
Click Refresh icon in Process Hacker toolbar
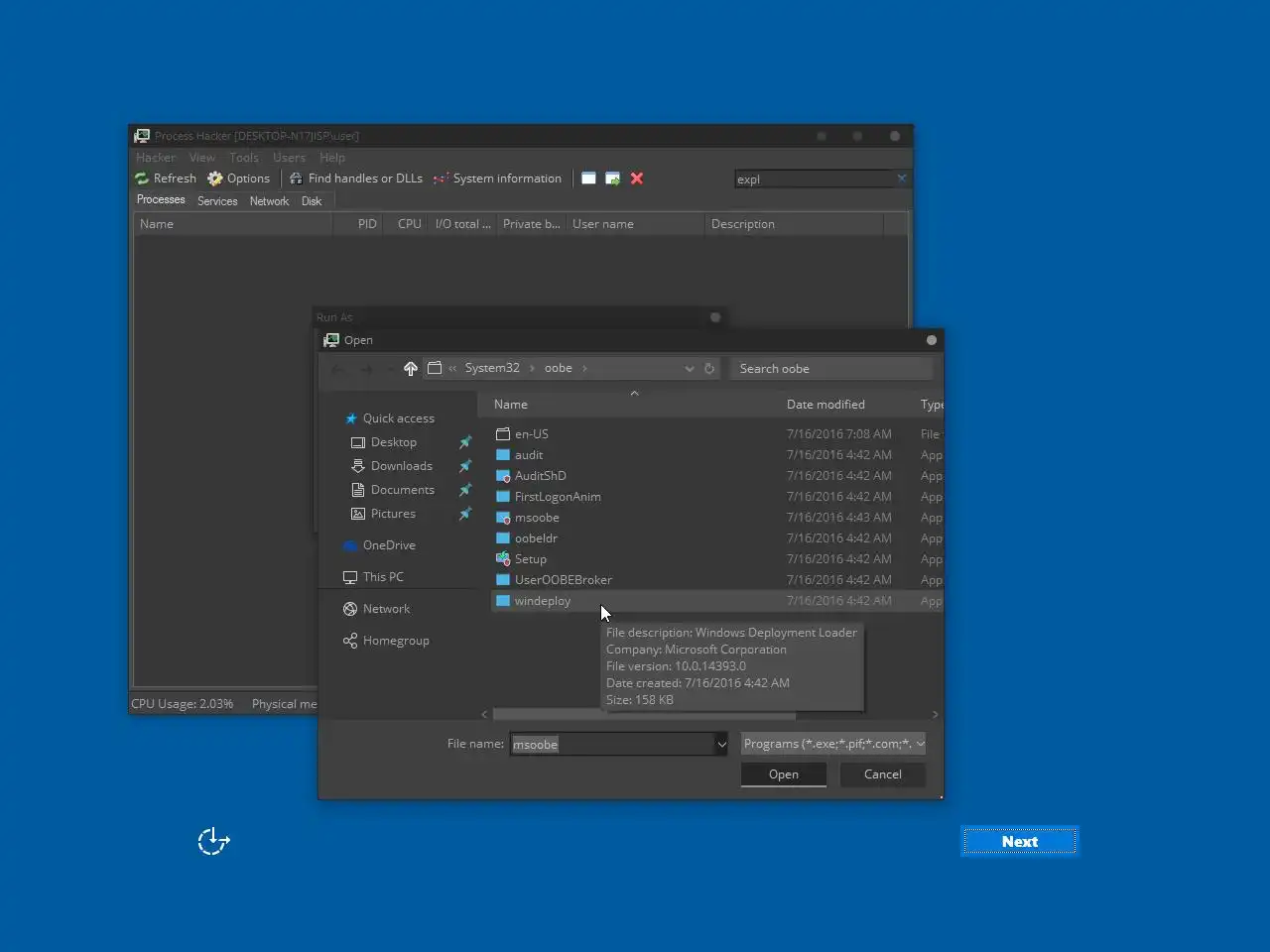coord(142,178)
